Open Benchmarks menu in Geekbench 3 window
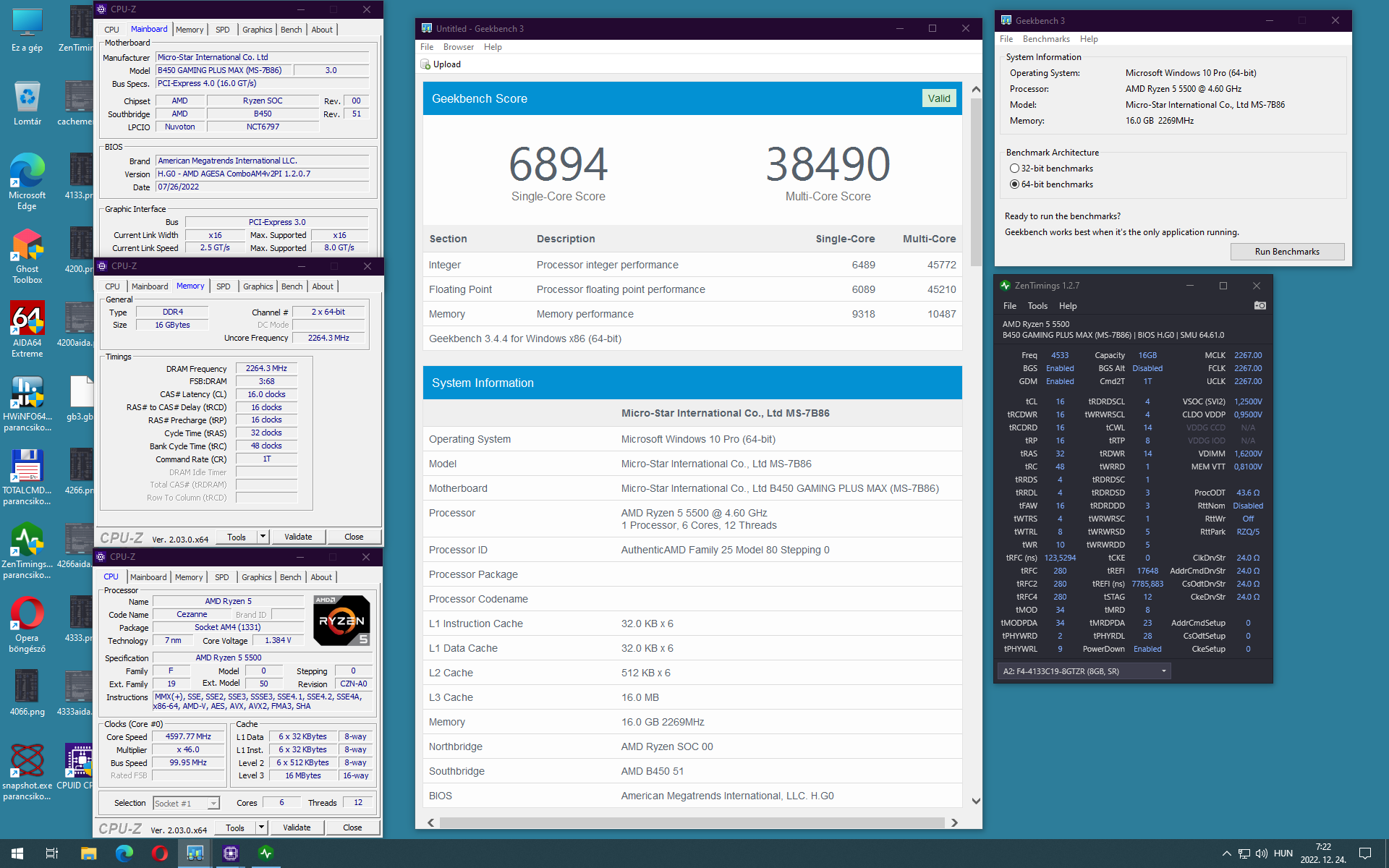The image size is (1389, 868). pyautogui.click(x=1046, y=39)
